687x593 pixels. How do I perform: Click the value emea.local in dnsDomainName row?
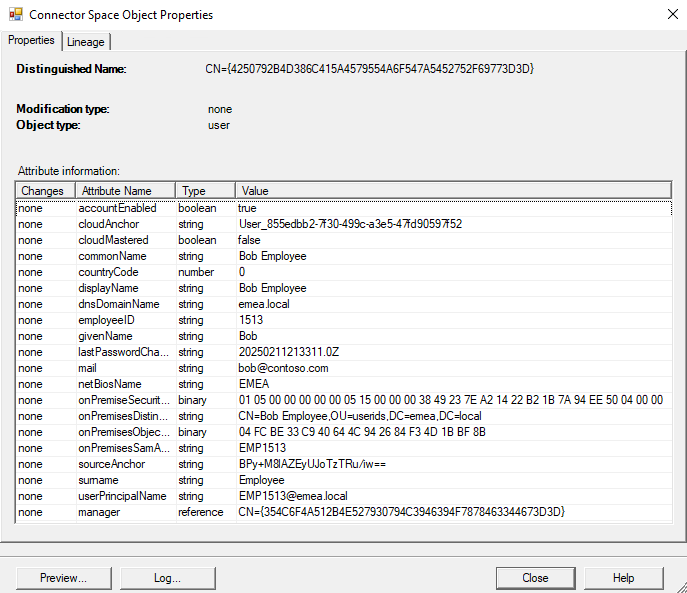264,304
